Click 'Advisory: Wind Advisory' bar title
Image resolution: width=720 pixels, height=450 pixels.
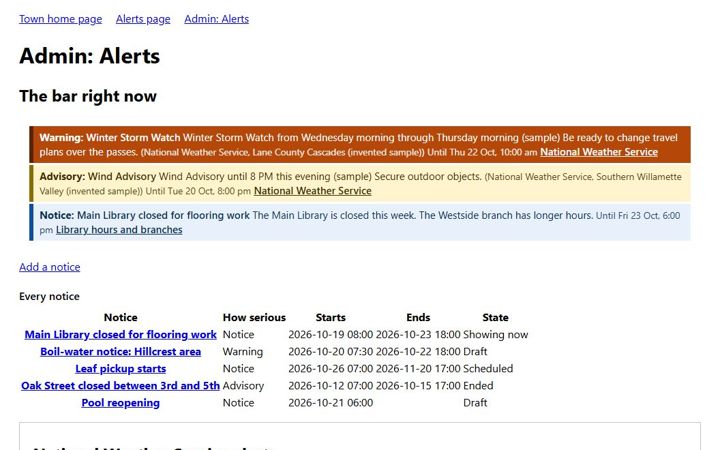(x=98, y=177)
